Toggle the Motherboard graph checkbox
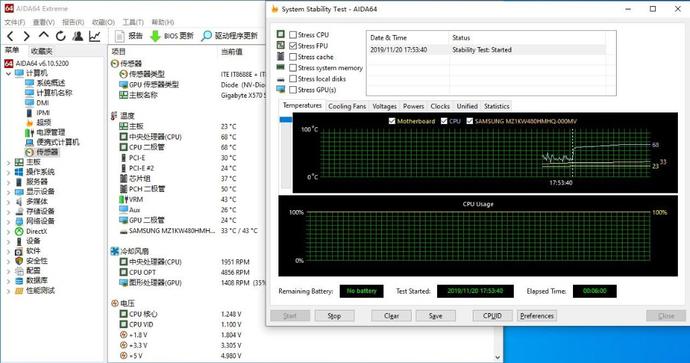Screen dimensions: 690x363 point(392,121)
